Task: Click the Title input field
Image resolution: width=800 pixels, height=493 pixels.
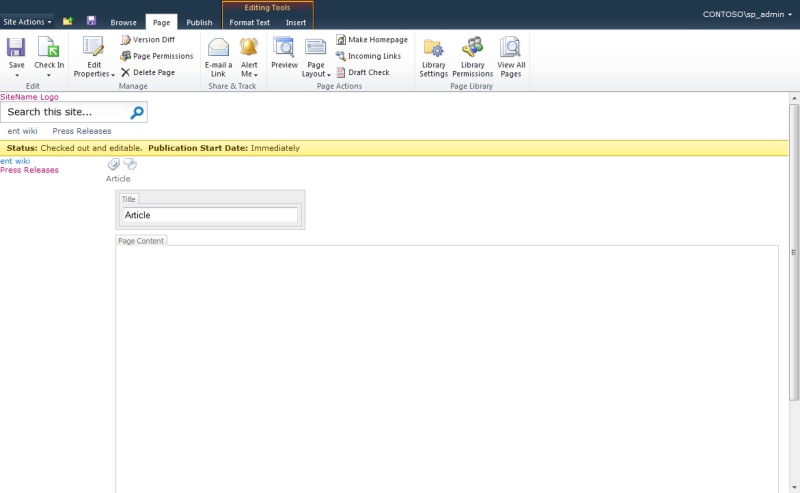Action: 210,215
